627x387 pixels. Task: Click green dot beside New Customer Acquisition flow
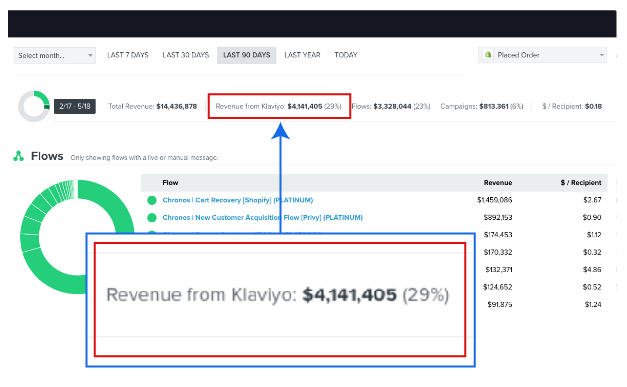(152, 217)
